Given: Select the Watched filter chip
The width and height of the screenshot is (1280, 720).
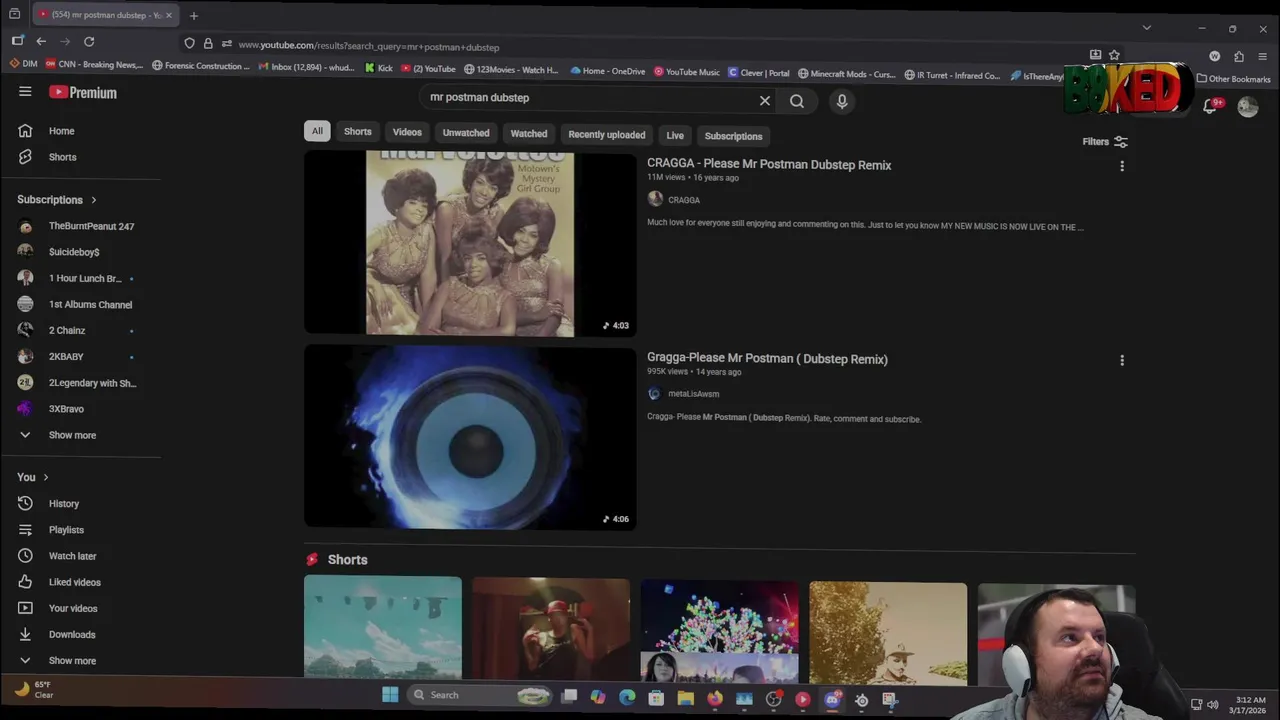Looking at the screenshot, I should pyautogui.click(x=529, y=134).
